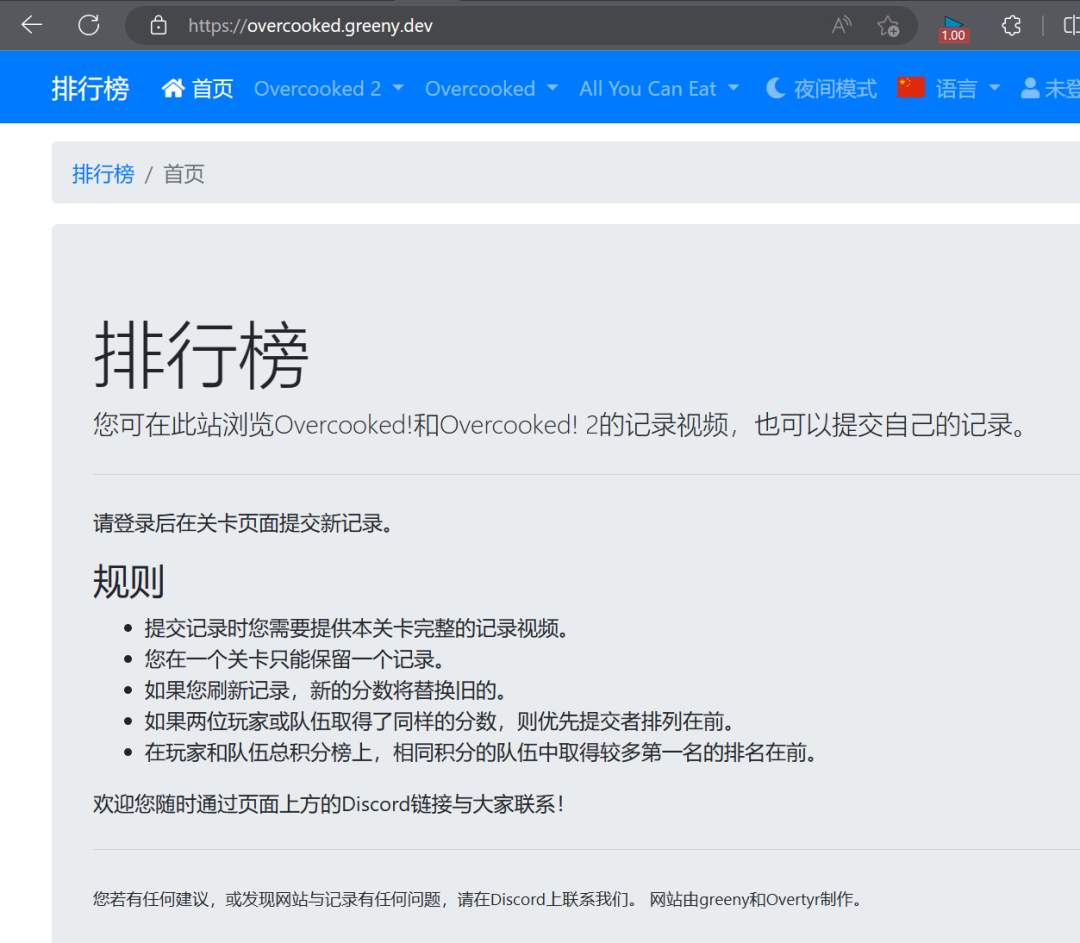This screenshot has height=943, width=1080.
Task: Go to 首页 in the navigation bar
Action: click(x=212, y=89)
